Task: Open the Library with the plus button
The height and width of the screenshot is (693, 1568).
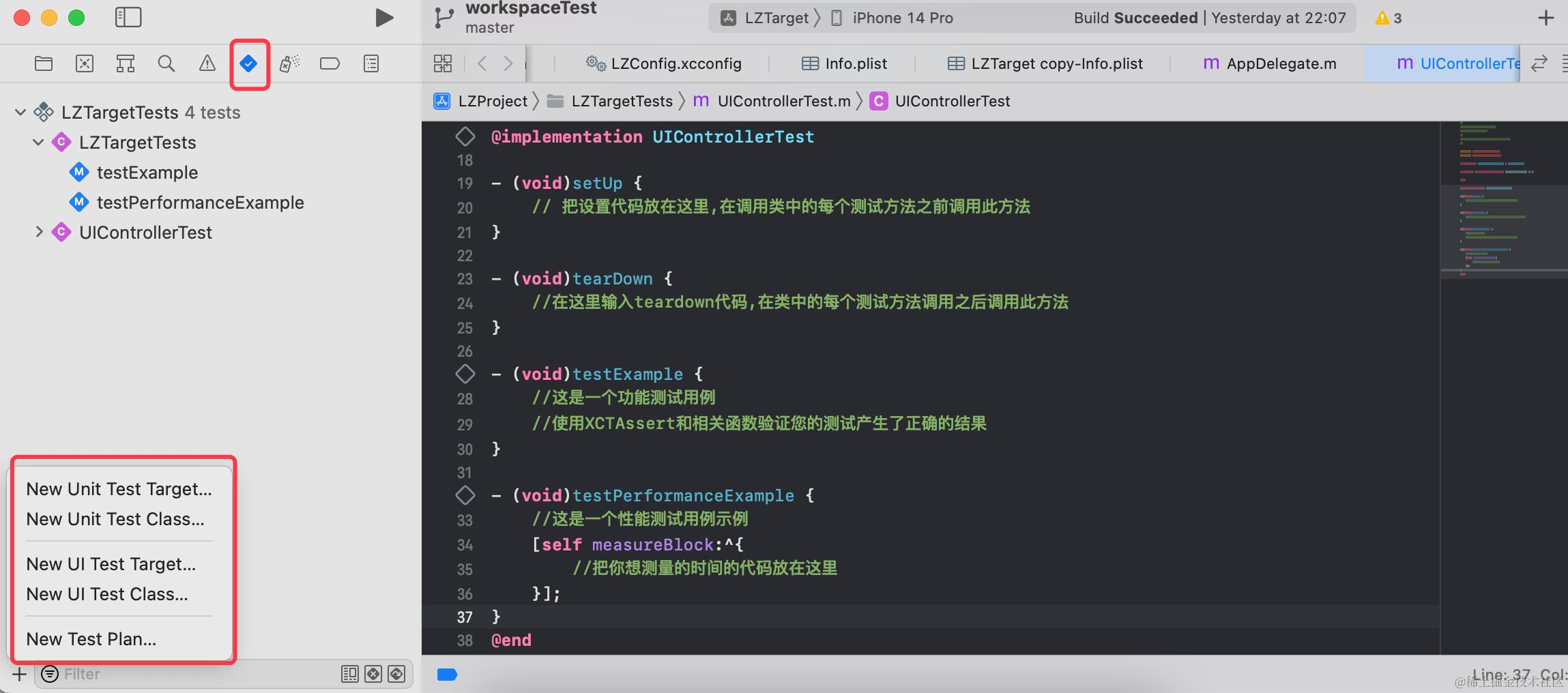Action: pyautogui.click(x=1546, y=18)
